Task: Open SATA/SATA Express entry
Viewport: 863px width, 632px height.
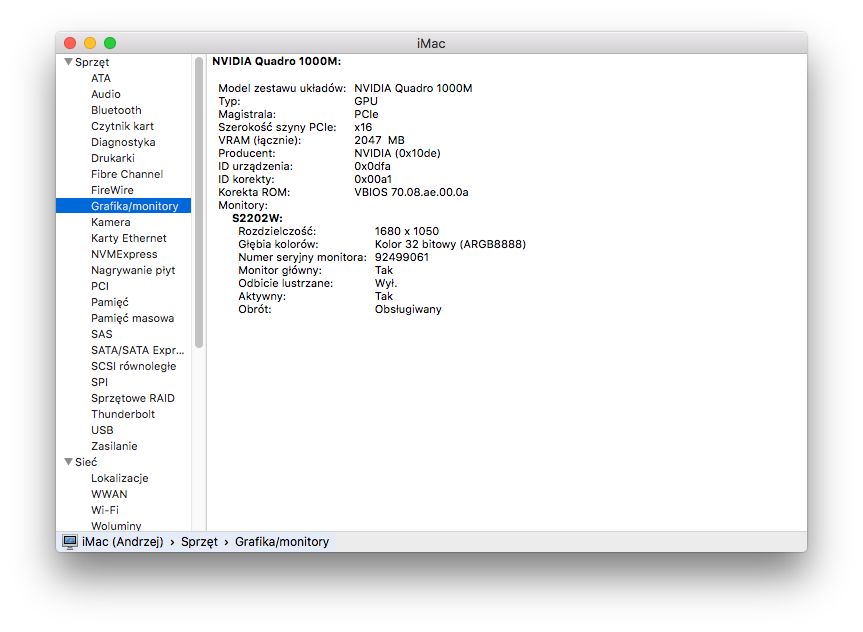Action: point(138,350)
